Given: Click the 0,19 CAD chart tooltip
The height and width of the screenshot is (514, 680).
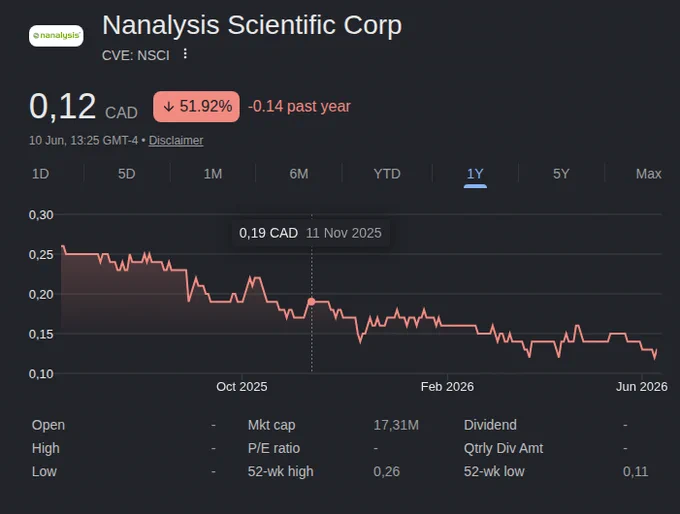Looking at the screenshot, I should [x=311, y=233].
